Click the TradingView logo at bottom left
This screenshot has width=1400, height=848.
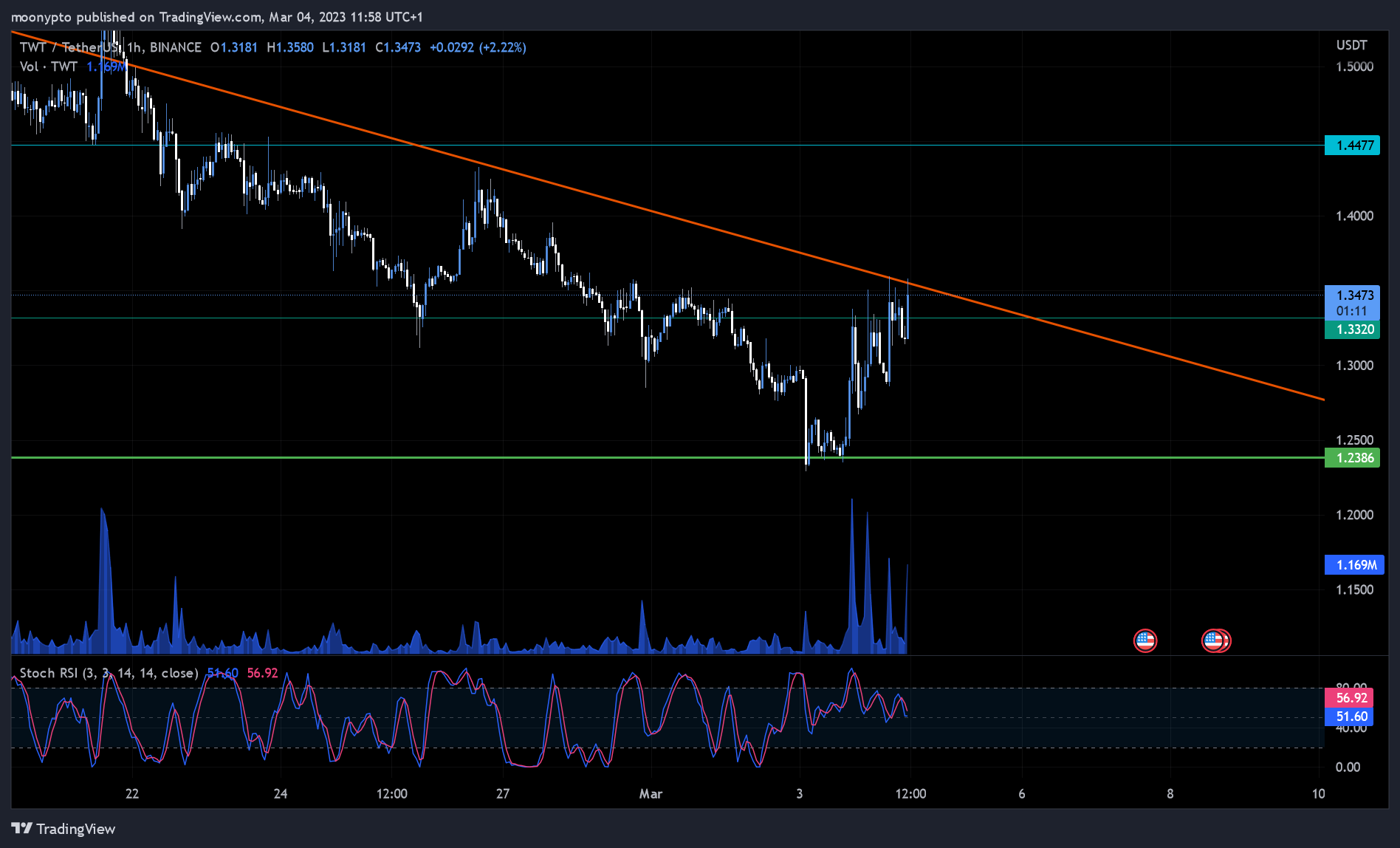[64, 829]
